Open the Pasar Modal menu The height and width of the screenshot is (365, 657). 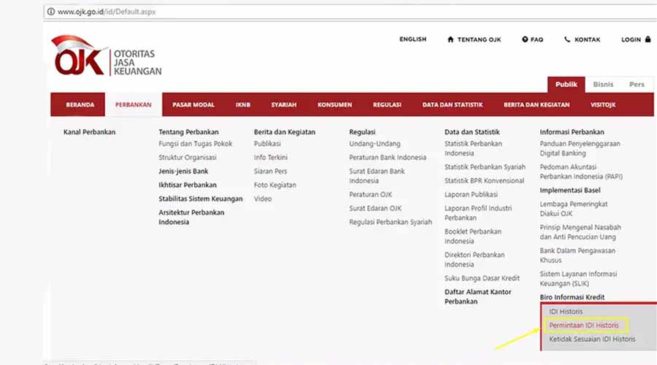pyautogui.click(x=193, y=105)
